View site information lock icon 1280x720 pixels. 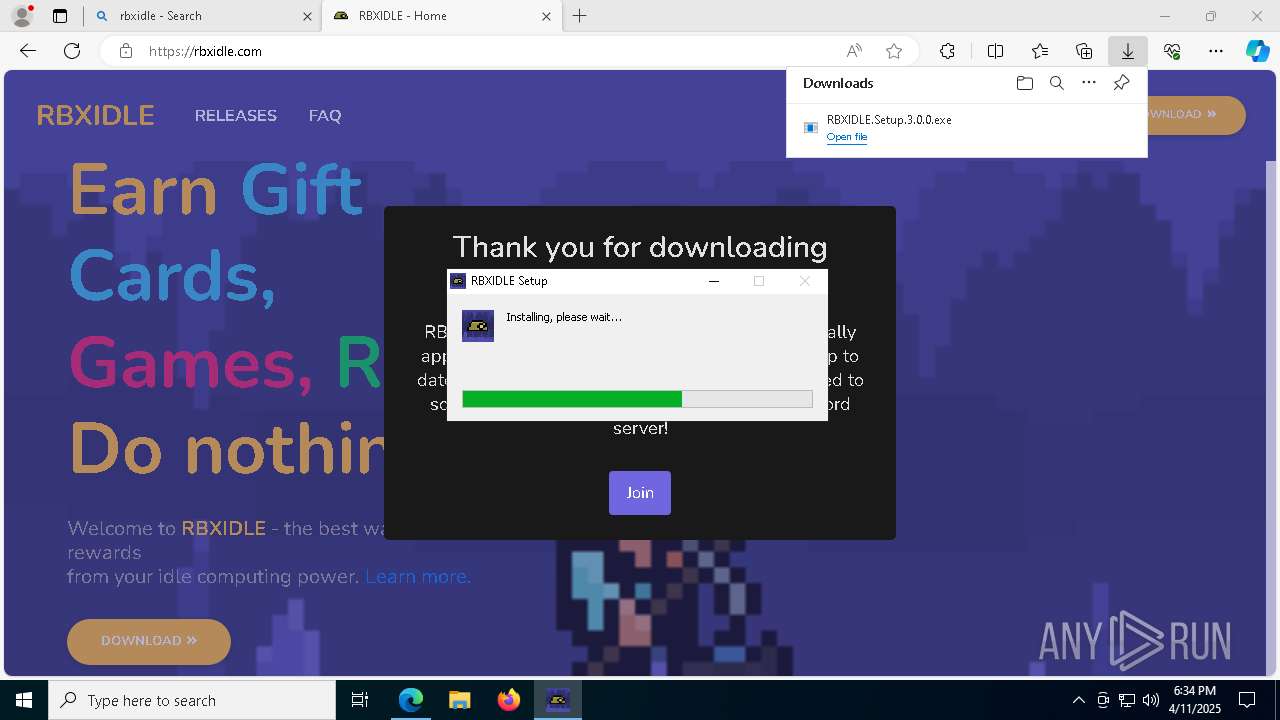[126, 51]
